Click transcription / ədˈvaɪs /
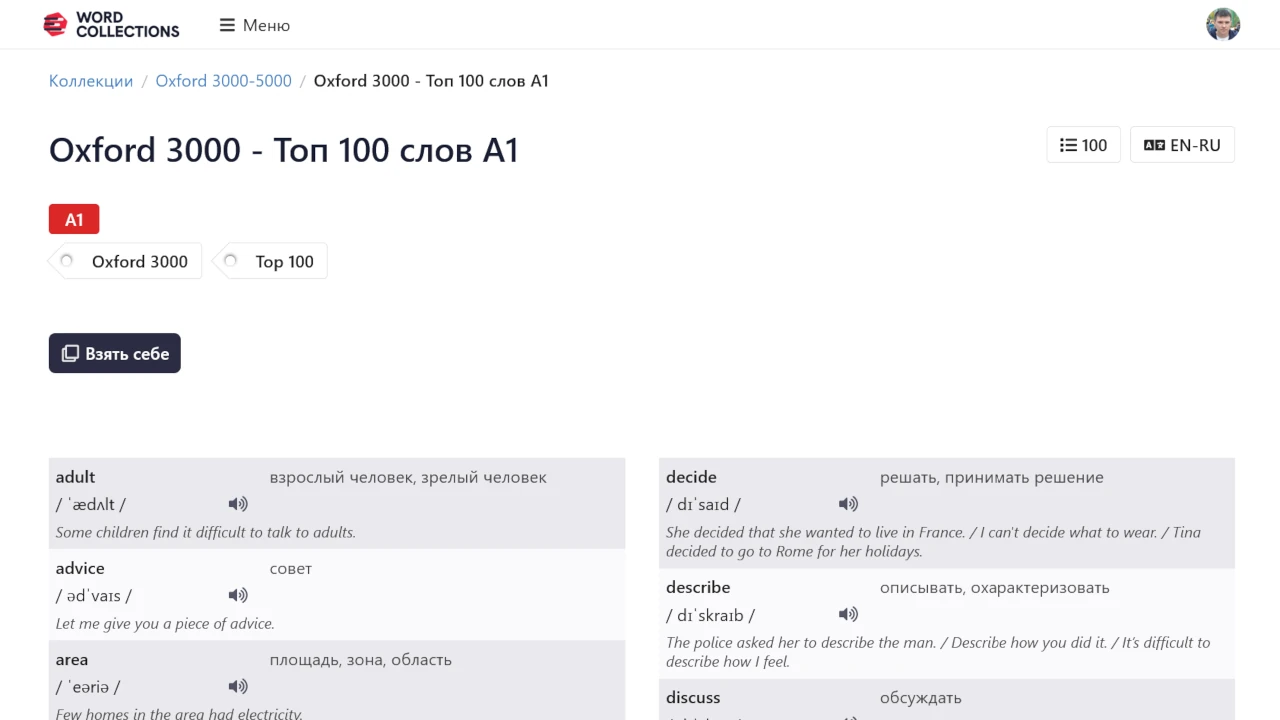Image resolution: width=1280 pixels, height=720 pixels. [94, 595]
